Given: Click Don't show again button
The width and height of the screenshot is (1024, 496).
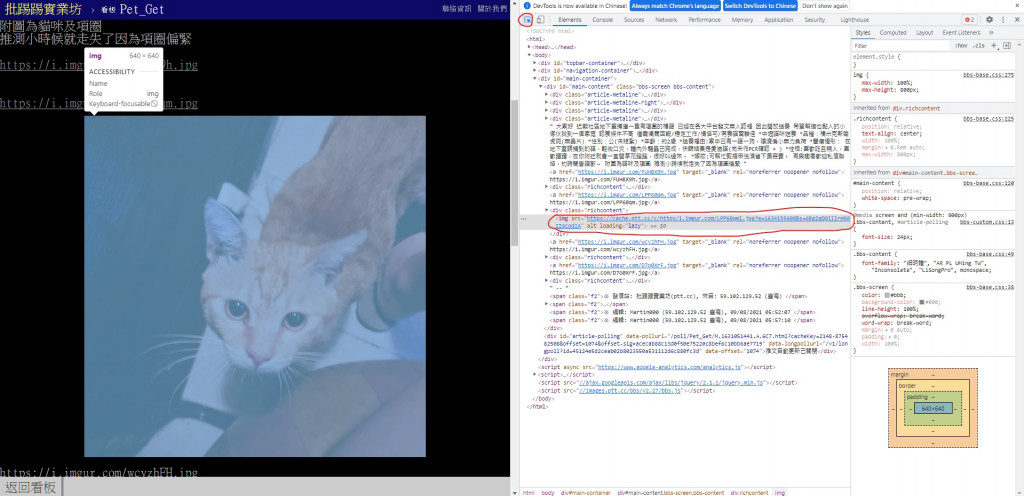Looking at the screenshot, I should tap(825, 5).
